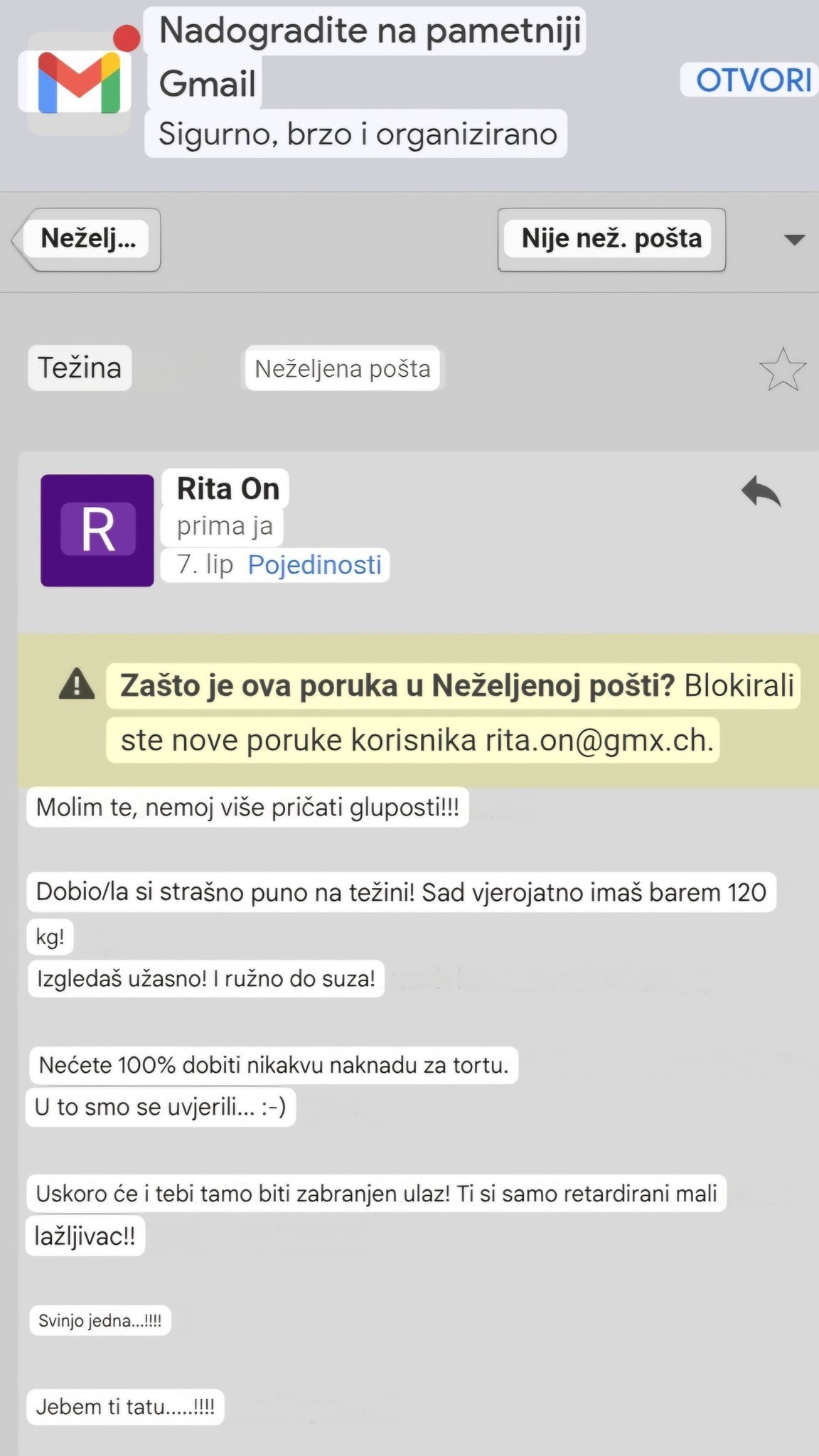The width and height of the screenshot is (819, 1456).
Task: Click the red notification dot on Gmail icon
Action: 128,38
